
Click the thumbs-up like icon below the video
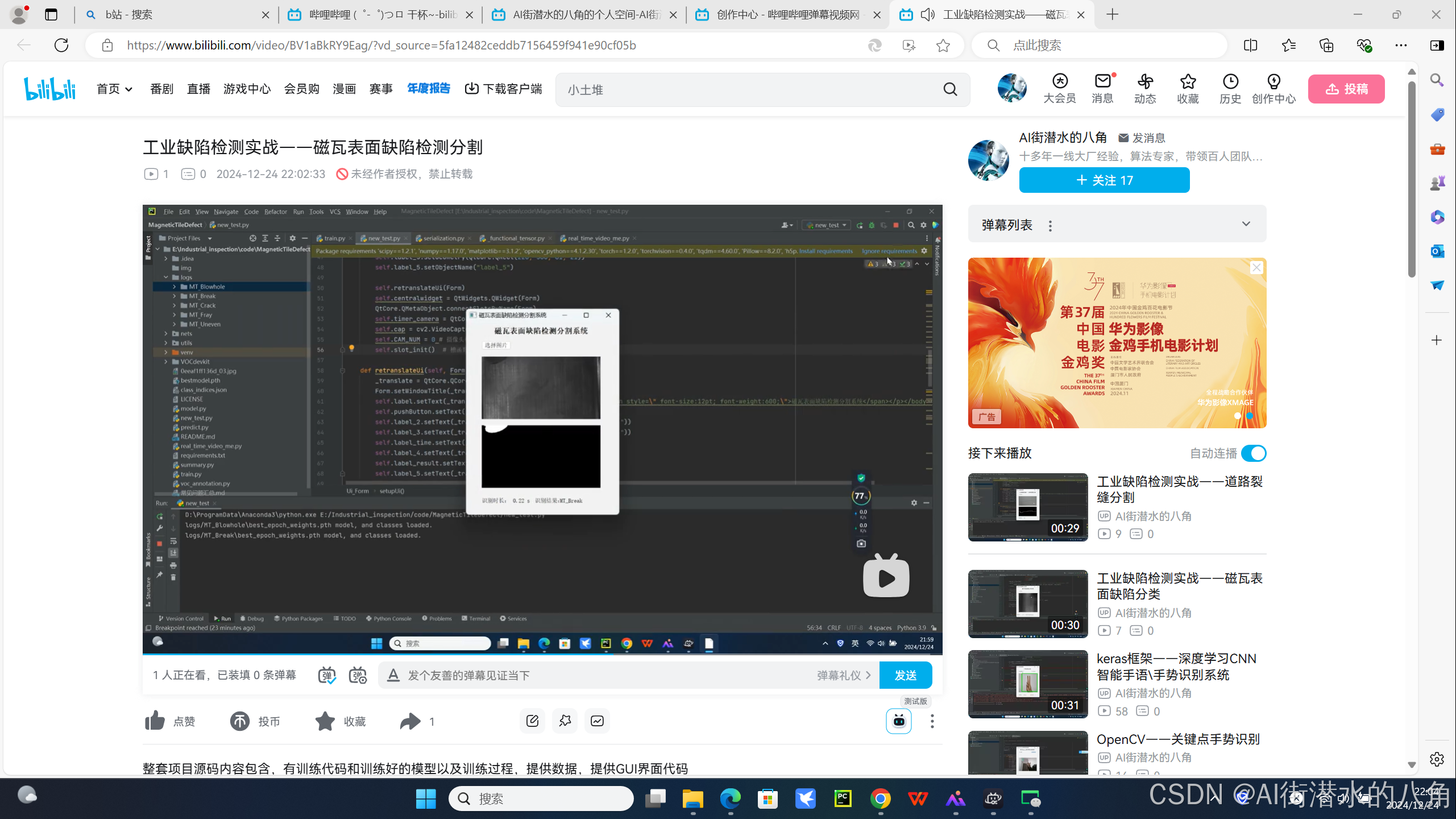[x=155, y=721]
